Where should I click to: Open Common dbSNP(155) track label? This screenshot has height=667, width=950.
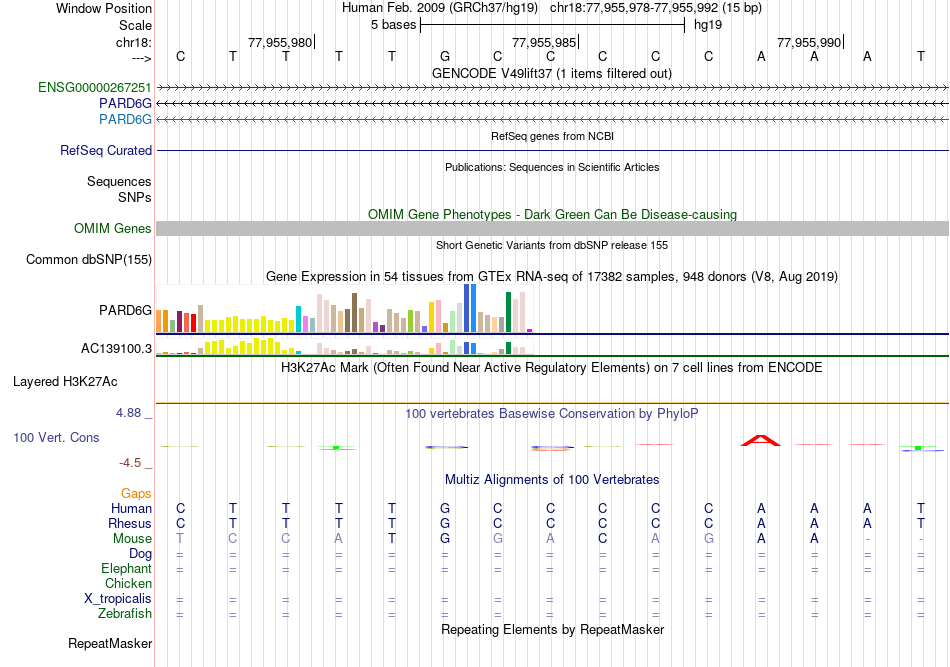(x=89, y=259)
